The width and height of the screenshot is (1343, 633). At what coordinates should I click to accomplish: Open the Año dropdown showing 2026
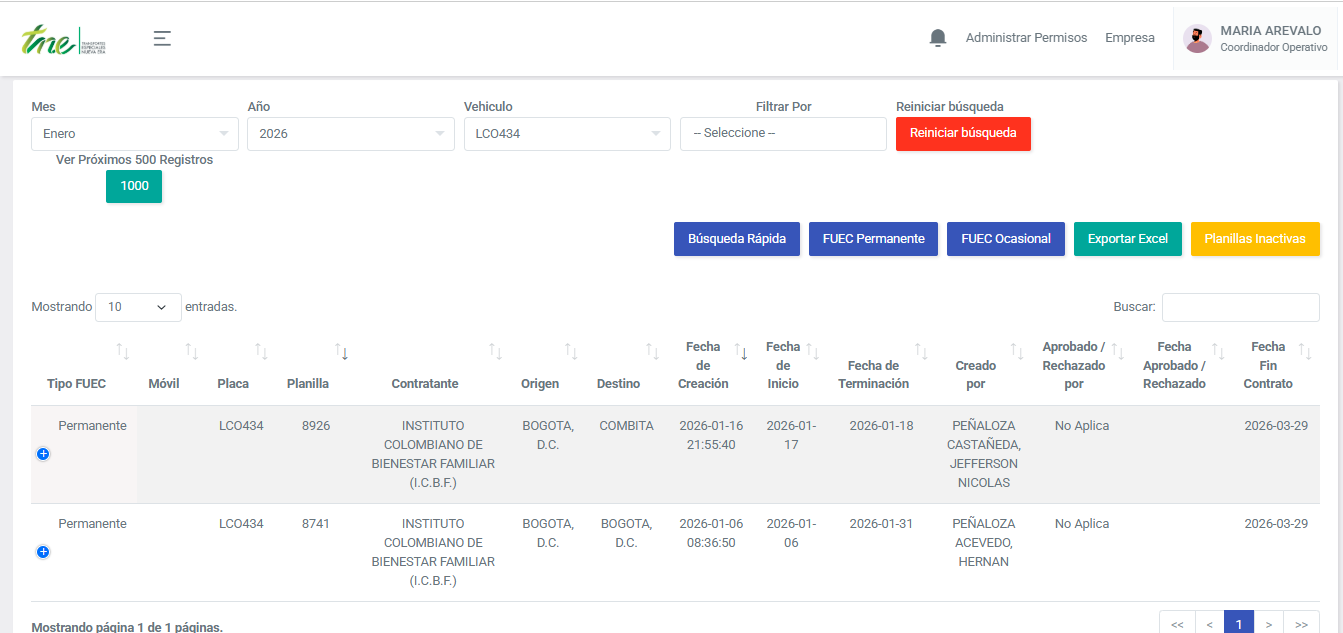[351, 134]
